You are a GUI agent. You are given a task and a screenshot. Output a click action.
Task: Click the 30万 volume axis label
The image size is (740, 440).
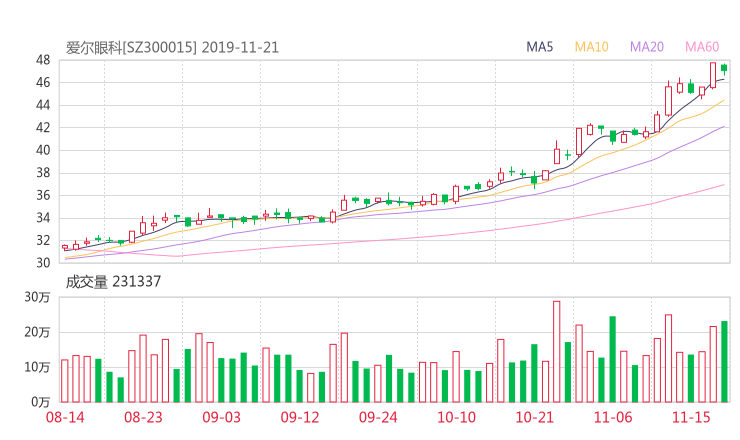38,298
